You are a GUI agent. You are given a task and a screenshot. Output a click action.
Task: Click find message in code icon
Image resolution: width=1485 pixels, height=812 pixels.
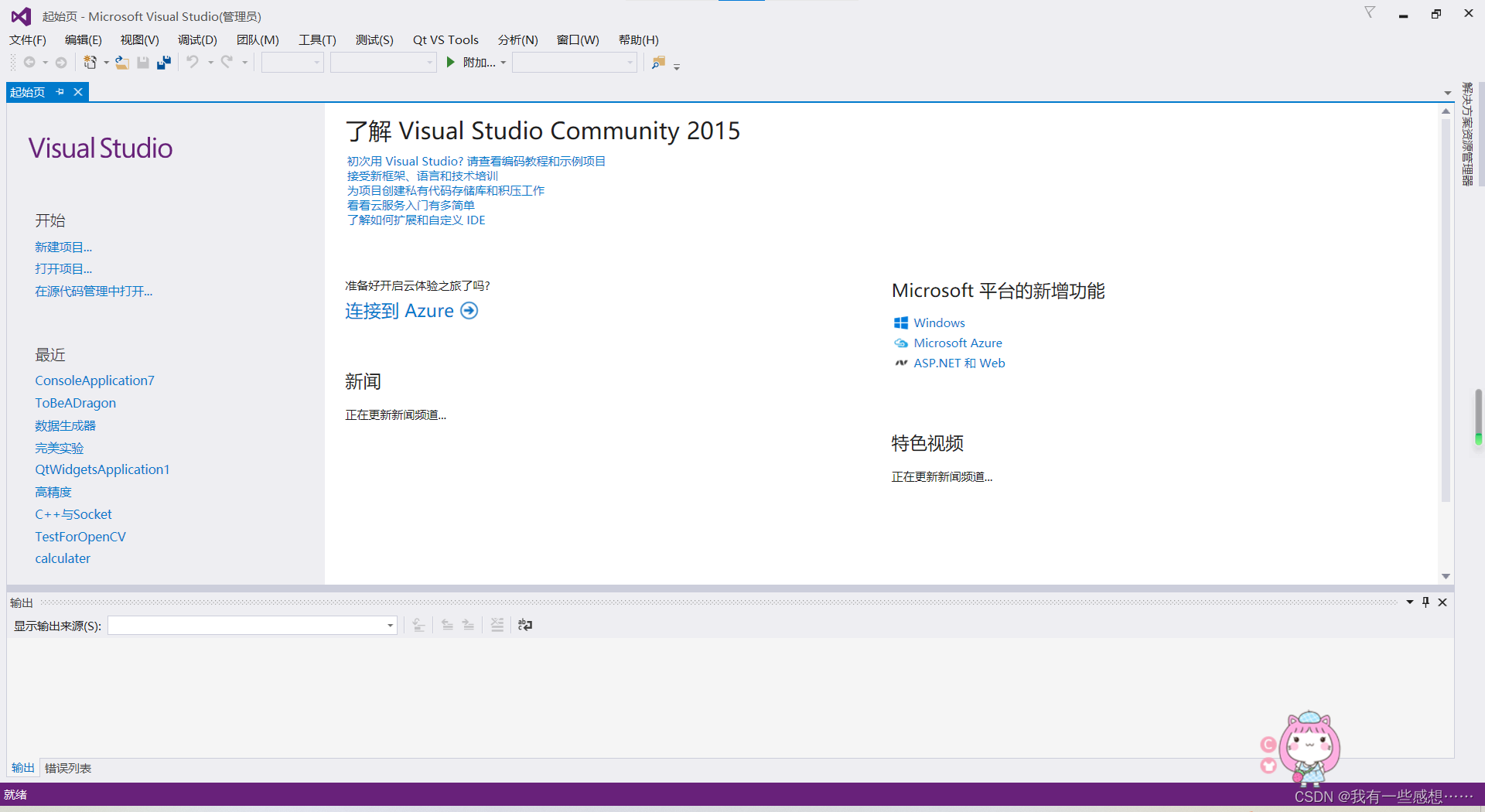418,625
